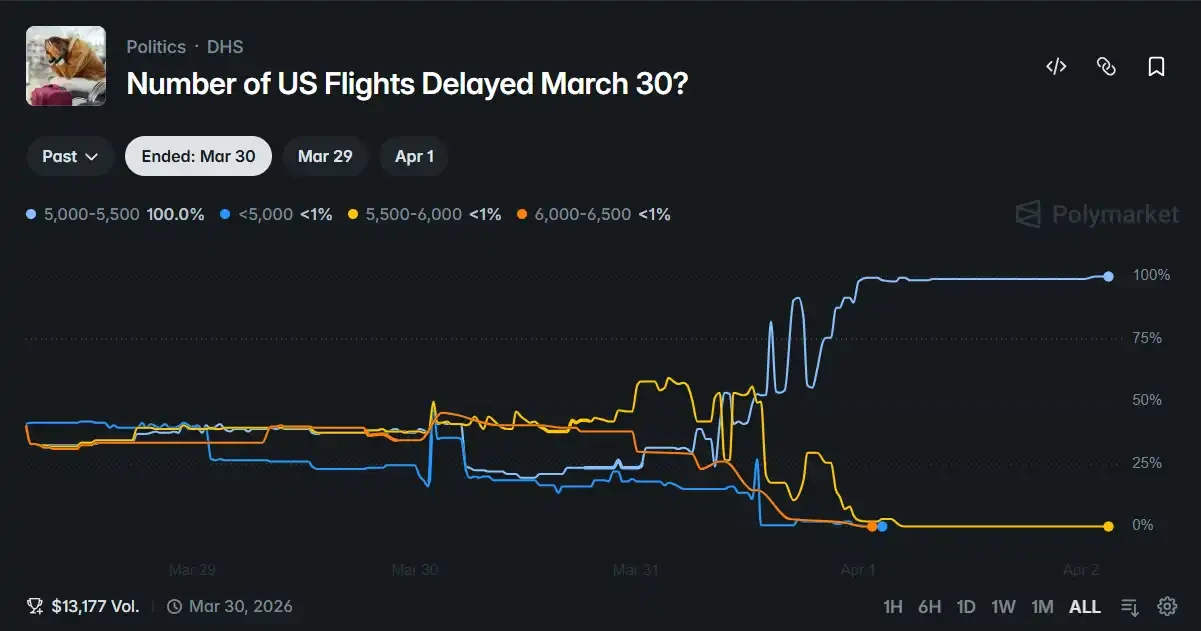This screenshot has height=631, width=1201.
Task: Copy the market link icon
Action: click(x=1105, y=67)
